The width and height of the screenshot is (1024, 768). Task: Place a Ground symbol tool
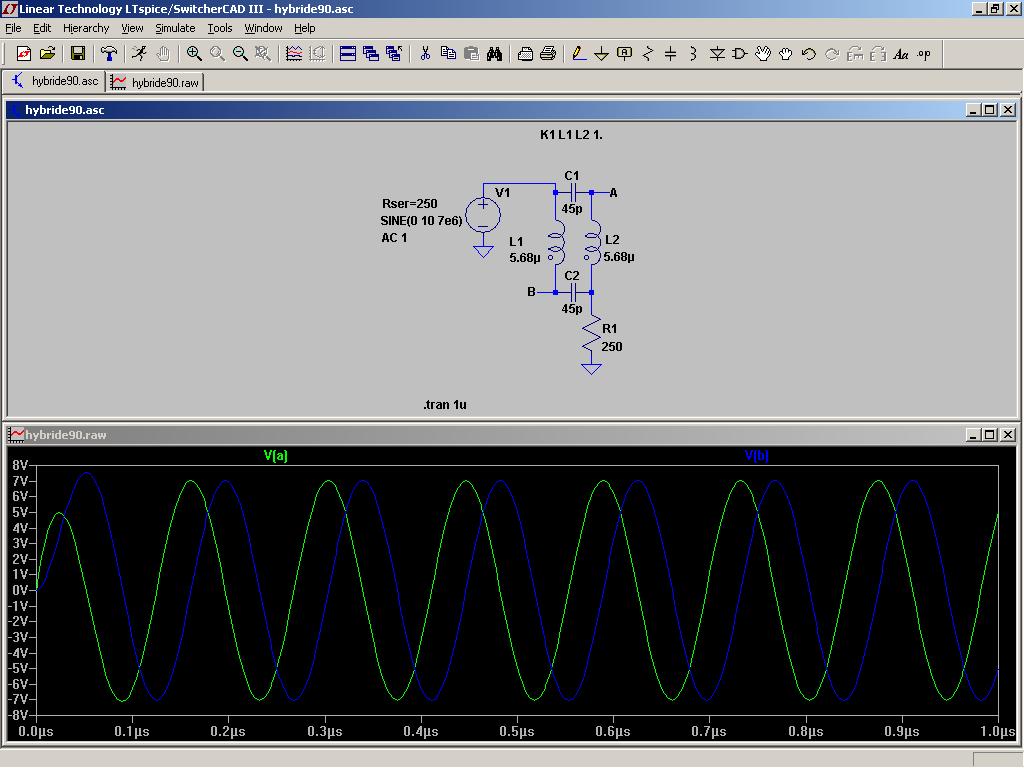602,54
